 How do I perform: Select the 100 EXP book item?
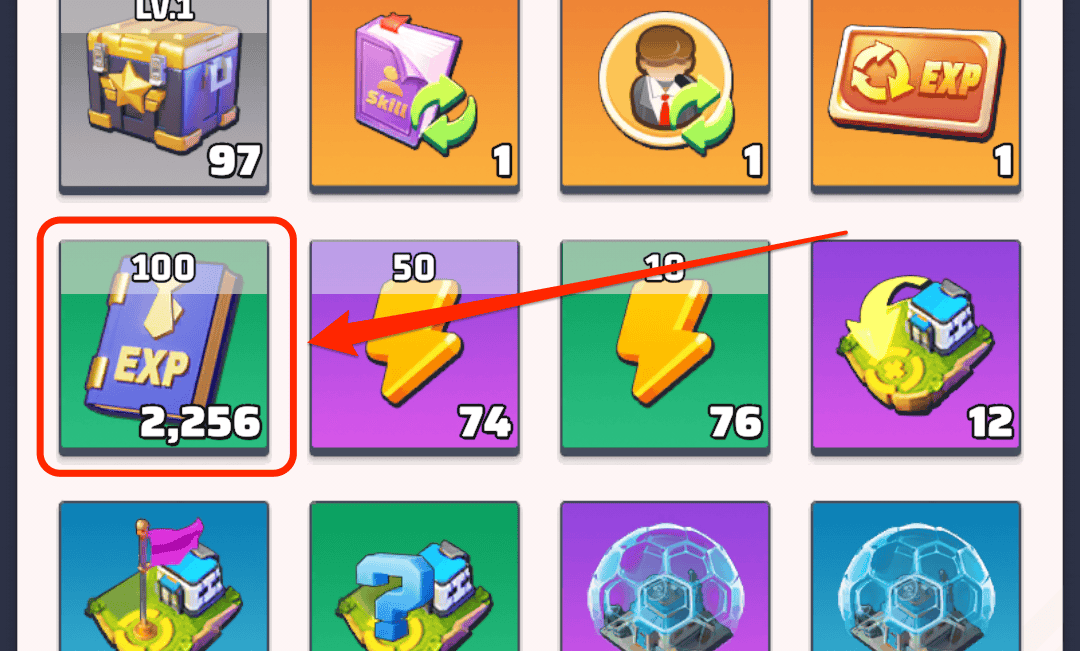164,347
